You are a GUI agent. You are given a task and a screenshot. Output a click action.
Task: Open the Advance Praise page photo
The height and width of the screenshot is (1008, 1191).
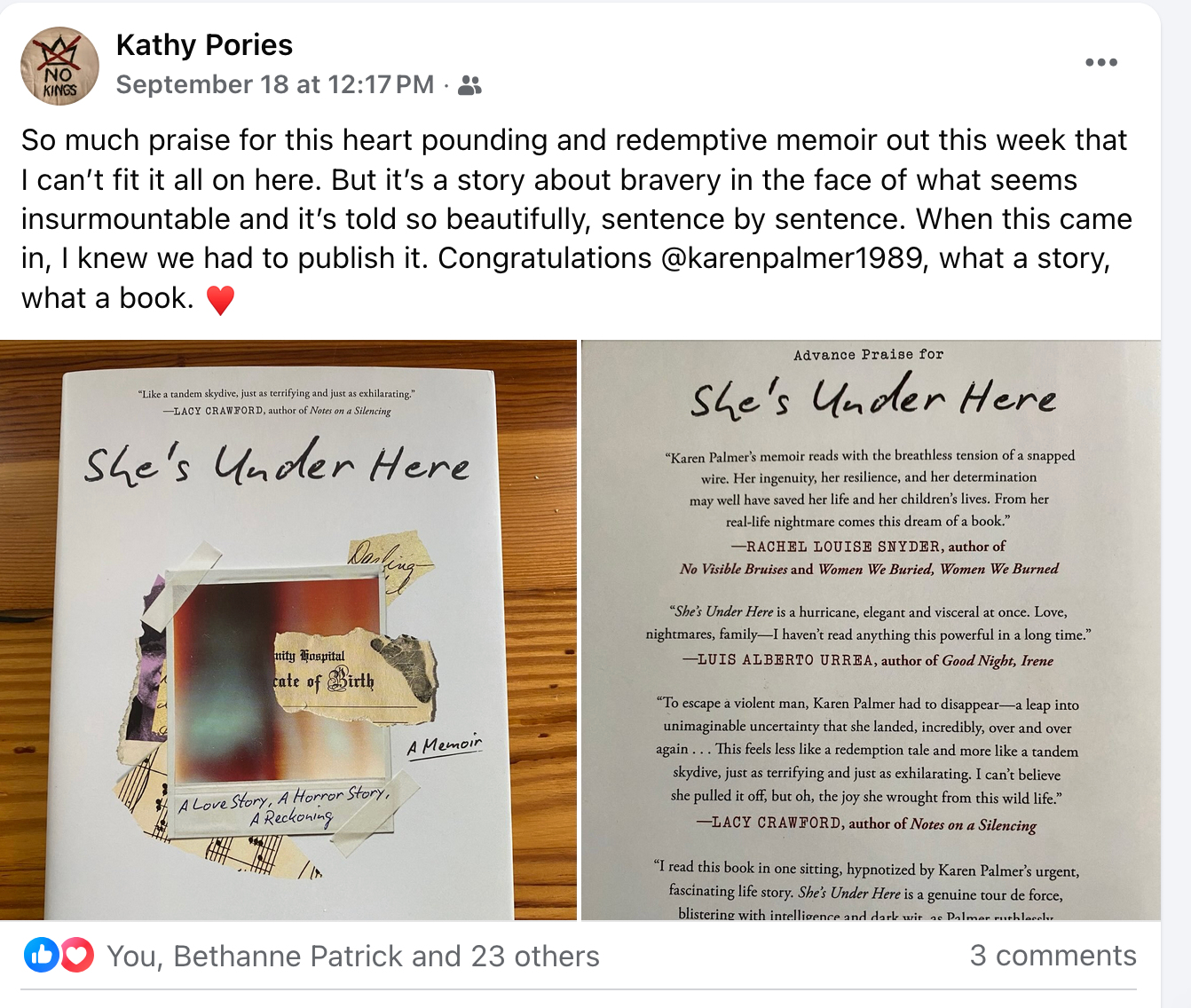pyautogui.click(x=871, y=630)
